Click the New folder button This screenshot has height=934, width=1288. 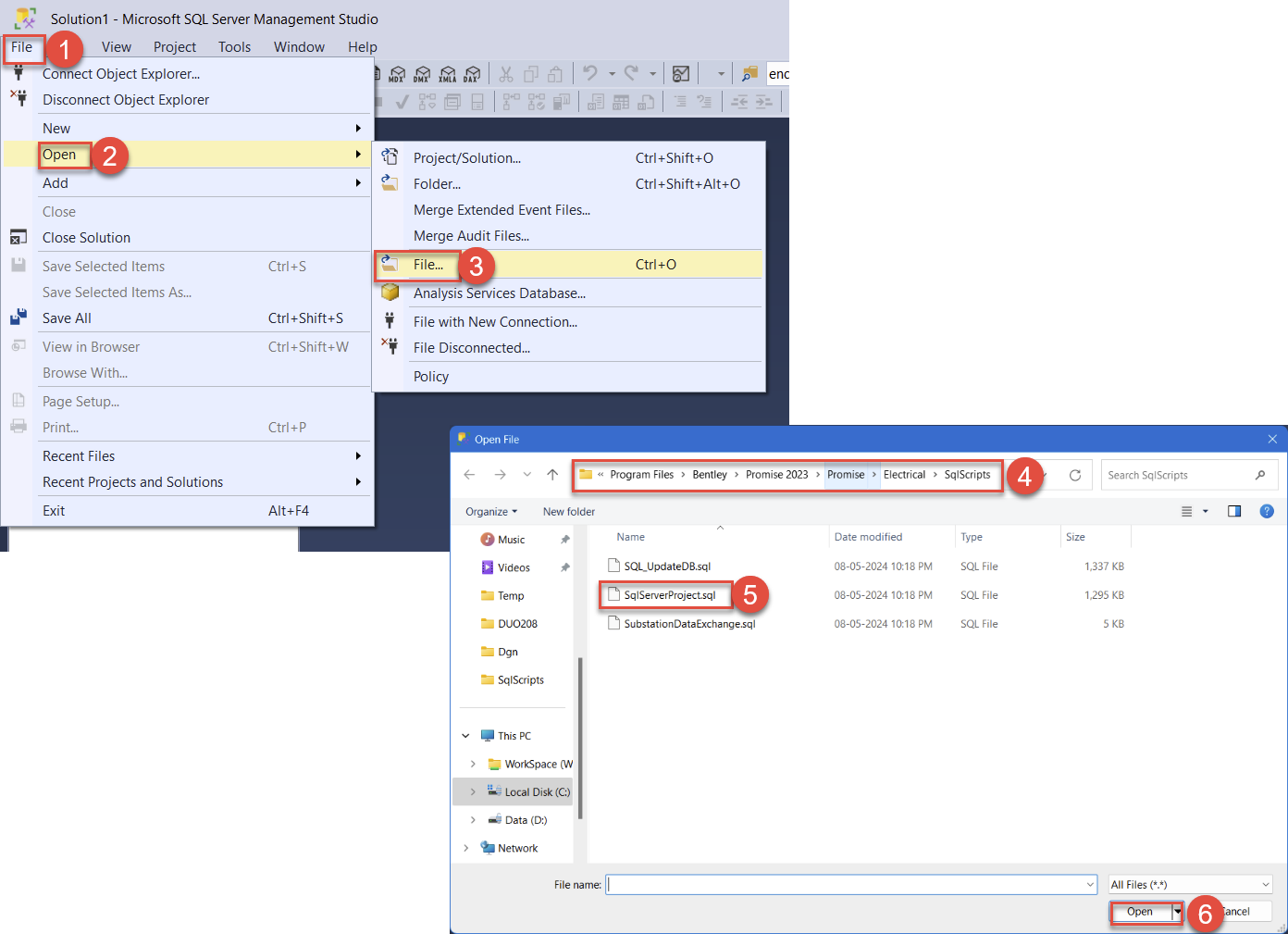(x=569, y=512)
